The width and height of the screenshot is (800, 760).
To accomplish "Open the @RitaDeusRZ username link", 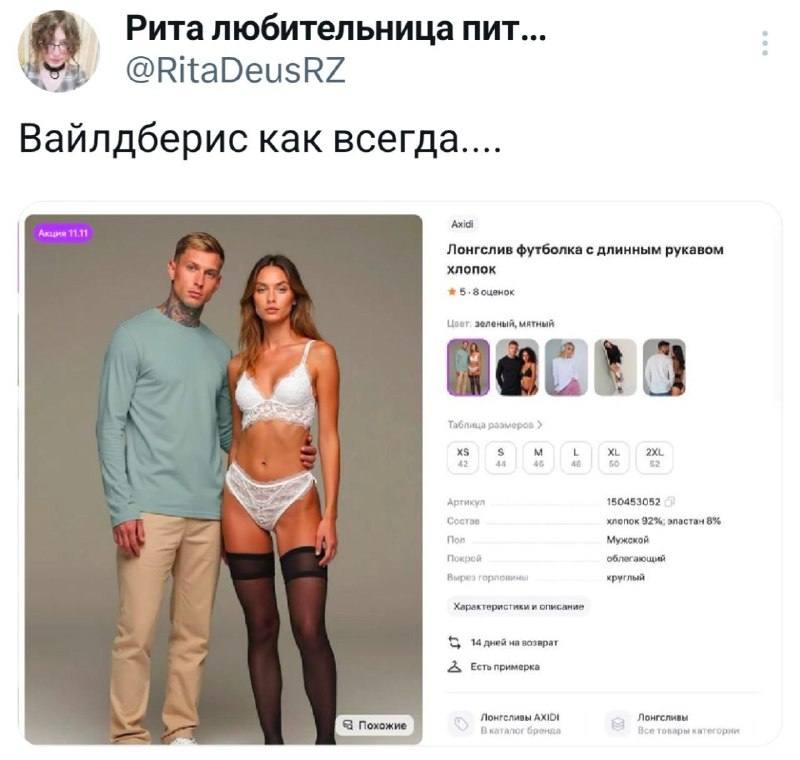I will [235, 70].
